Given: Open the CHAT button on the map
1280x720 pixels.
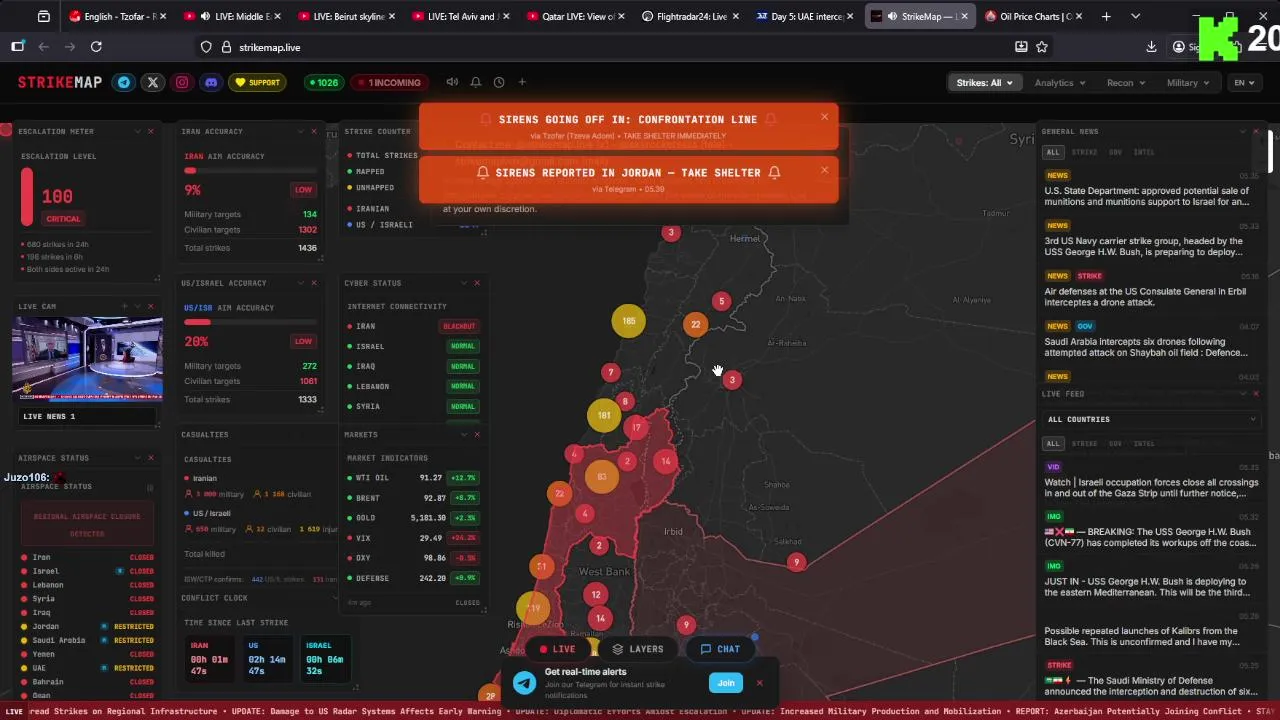Looking at the screenshot, I should pyautogui.click(x=720, y=649).
